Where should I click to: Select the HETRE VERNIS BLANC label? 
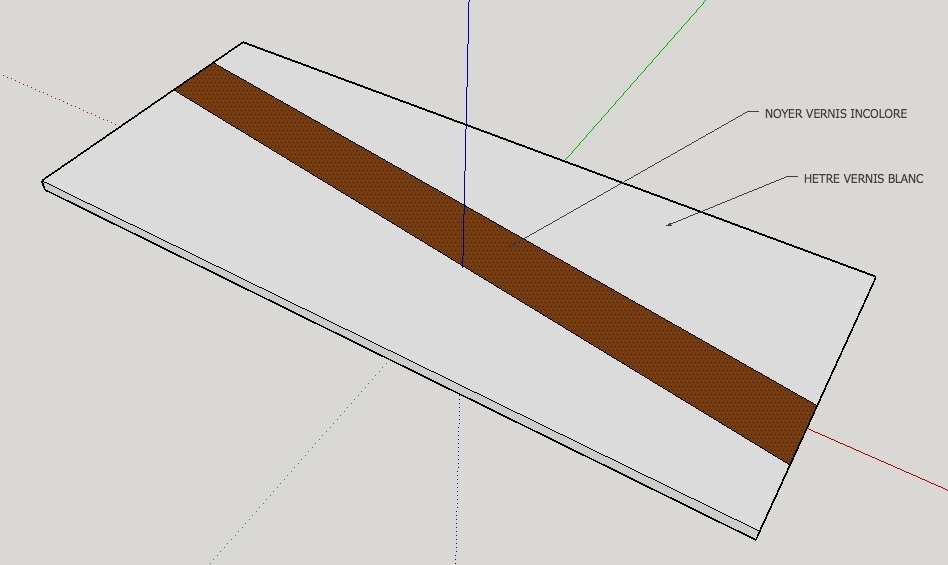[x=863, y=179]
